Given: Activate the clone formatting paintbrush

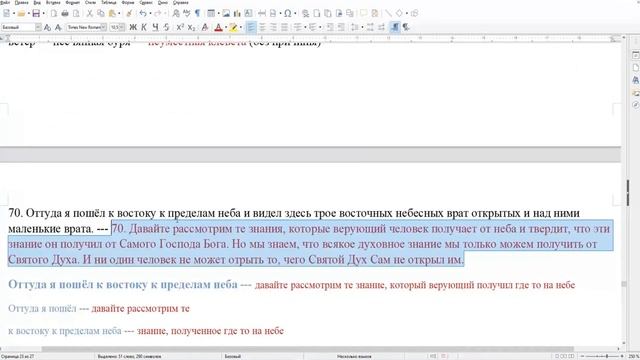Looking at the screenshot, I should click(x=129, y=13).
